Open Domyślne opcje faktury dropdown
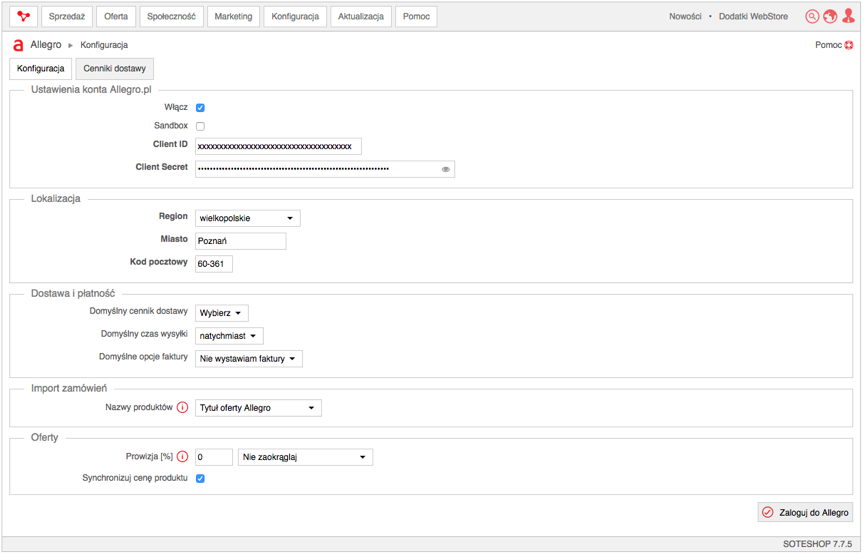Viewport: 864px width, 554px height. [249, 359]
